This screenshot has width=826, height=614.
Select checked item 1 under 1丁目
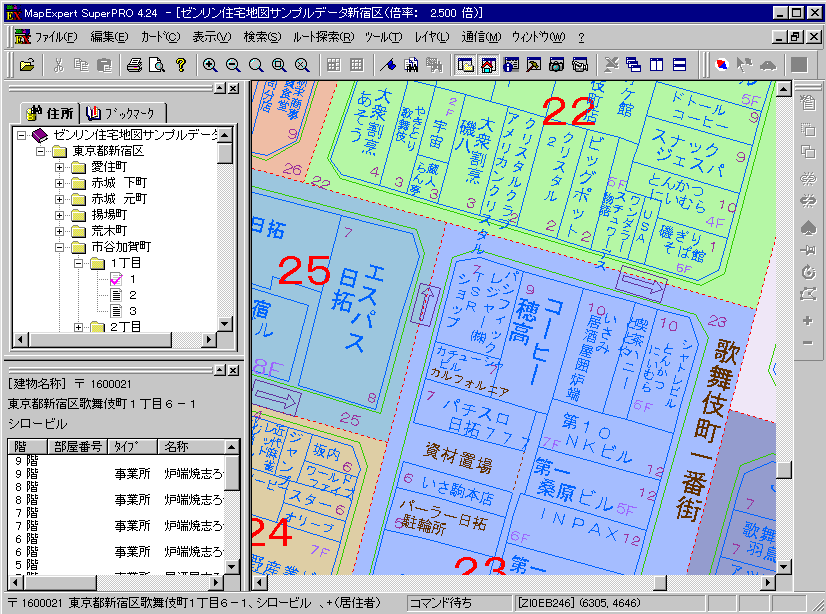(x=132, y=279)
